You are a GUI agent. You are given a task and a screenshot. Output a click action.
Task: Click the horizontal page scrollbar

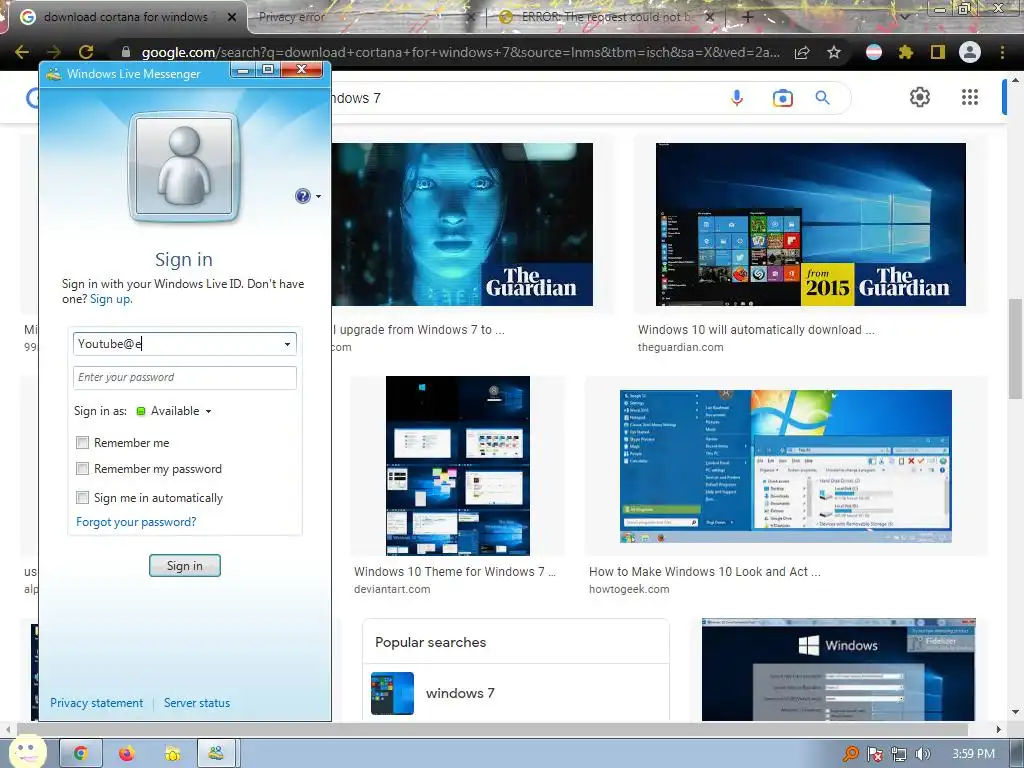492,729
